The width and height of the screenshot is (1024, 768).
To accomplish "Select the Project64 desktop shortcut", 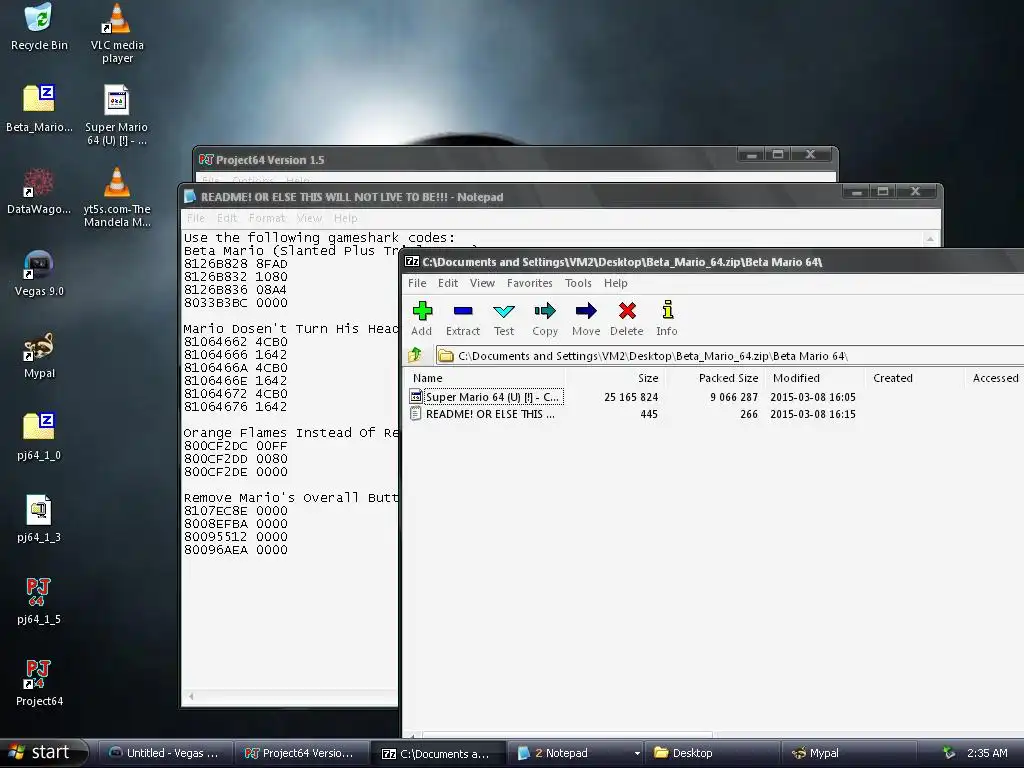I will [x=39, y=683].
